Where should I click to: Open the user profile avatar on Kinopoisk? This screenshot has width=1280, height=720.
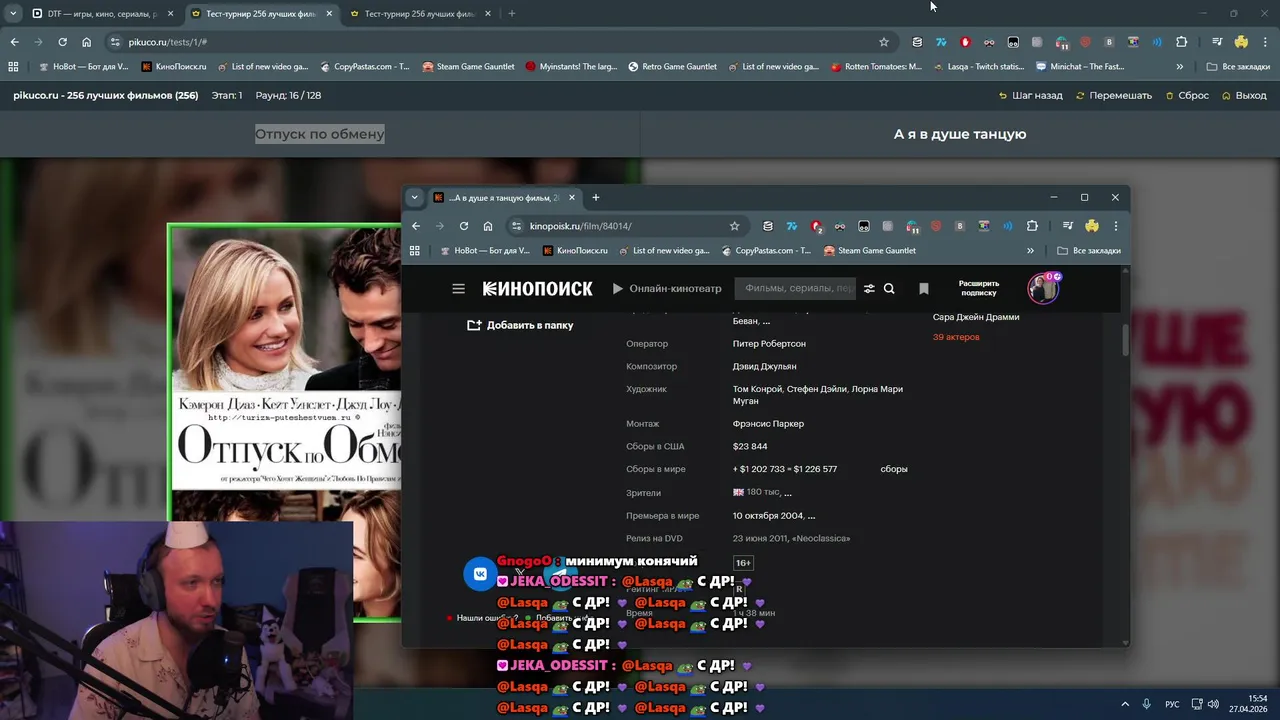point(1044,288)
